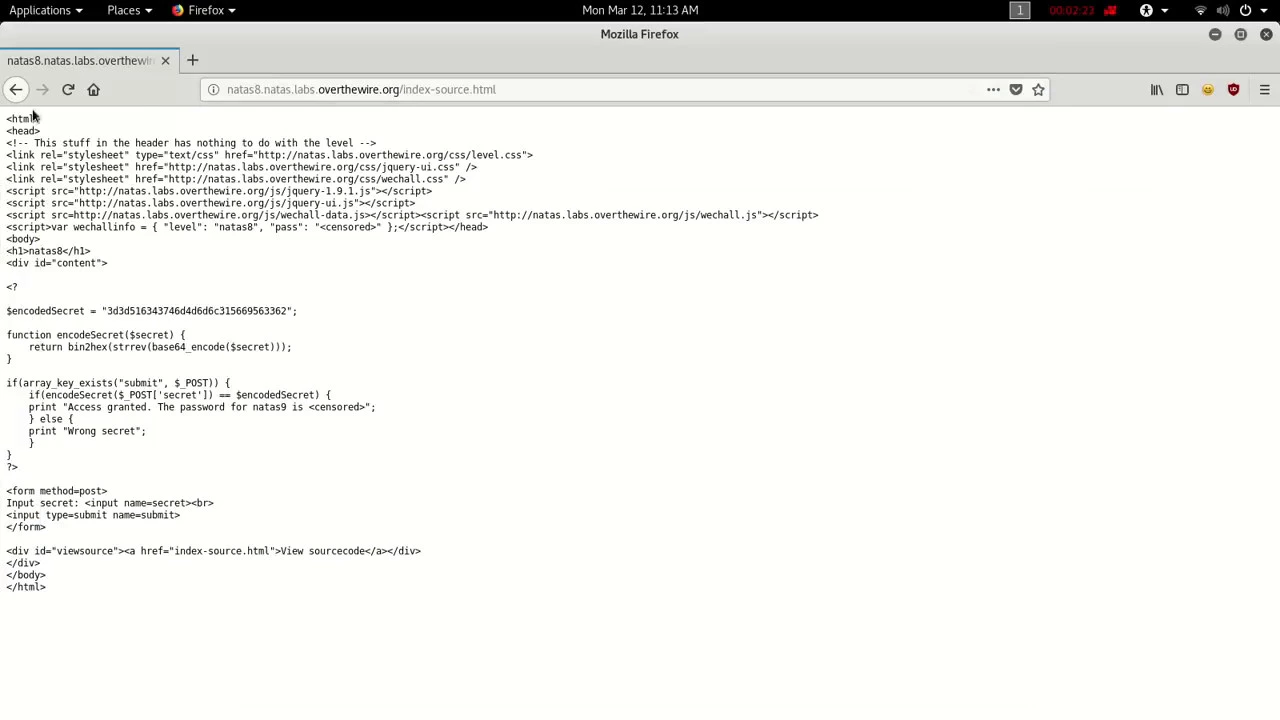Close the Firefox window
Viewport: 1280px width, 720px height.
coord(1266,35)
